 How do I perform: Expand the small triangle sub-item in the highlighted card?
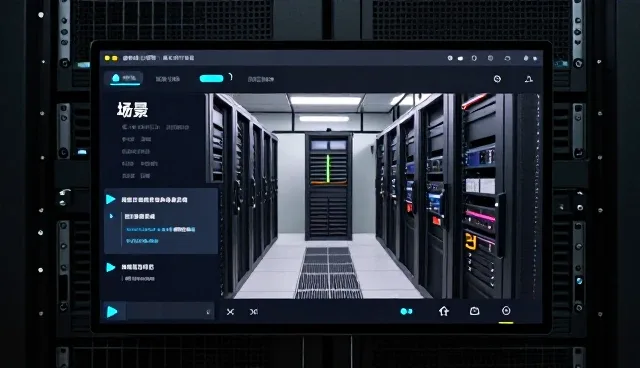click(x=111, y=216)
